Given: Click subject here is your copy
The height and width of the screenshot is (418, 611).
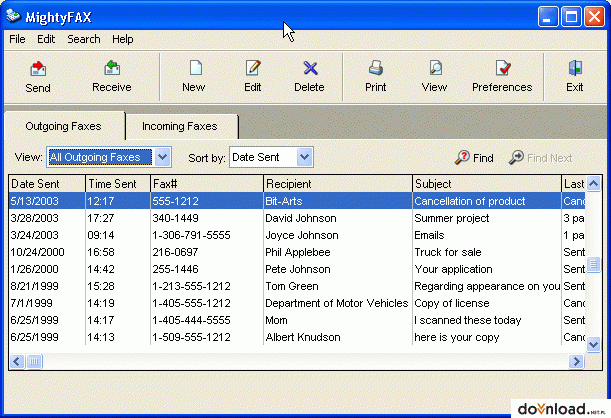Looking at the screenshot, I should [x=457, y=337].
